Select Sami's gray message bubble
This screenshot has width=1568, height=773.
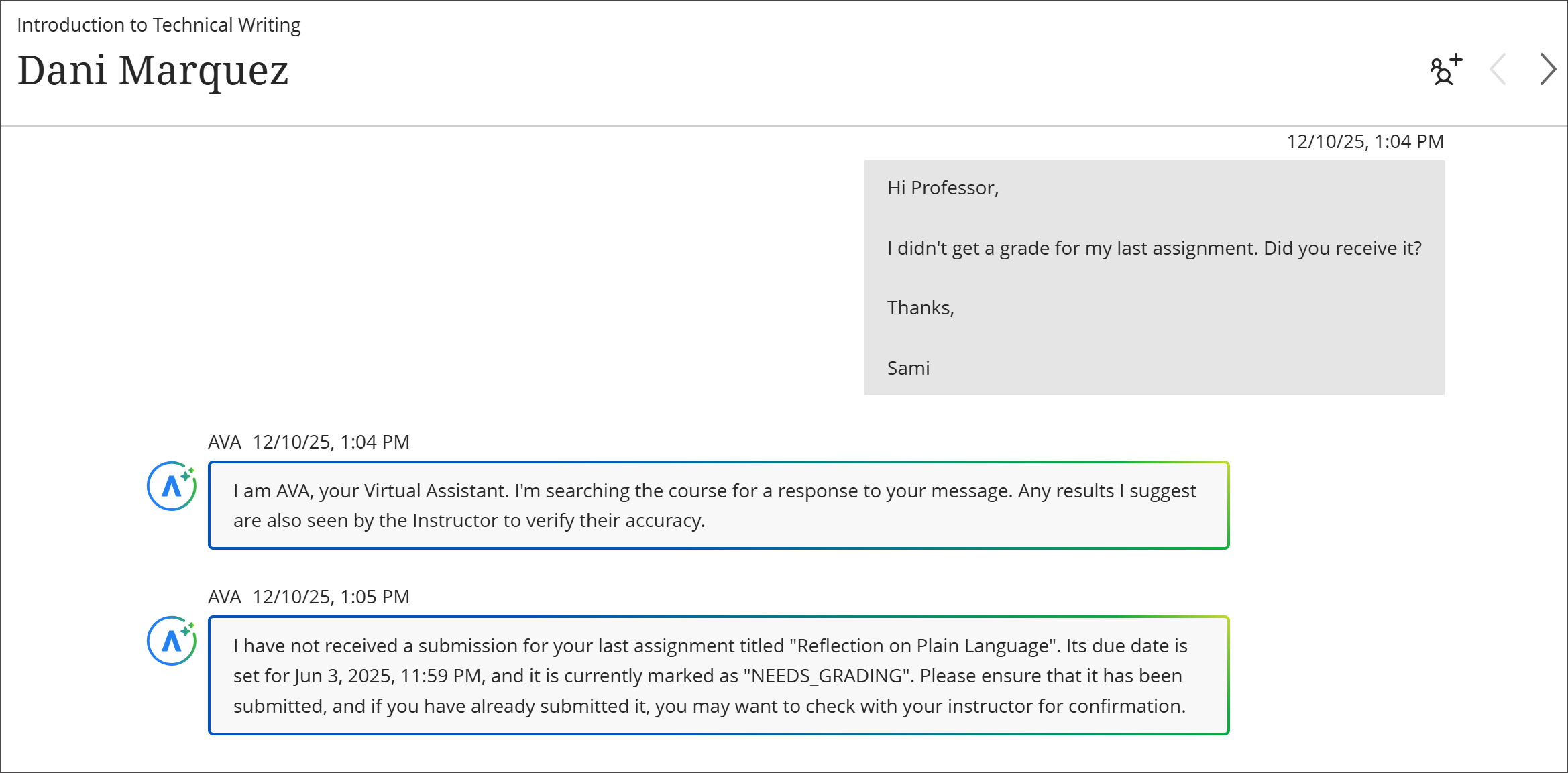click(1154, 278)
